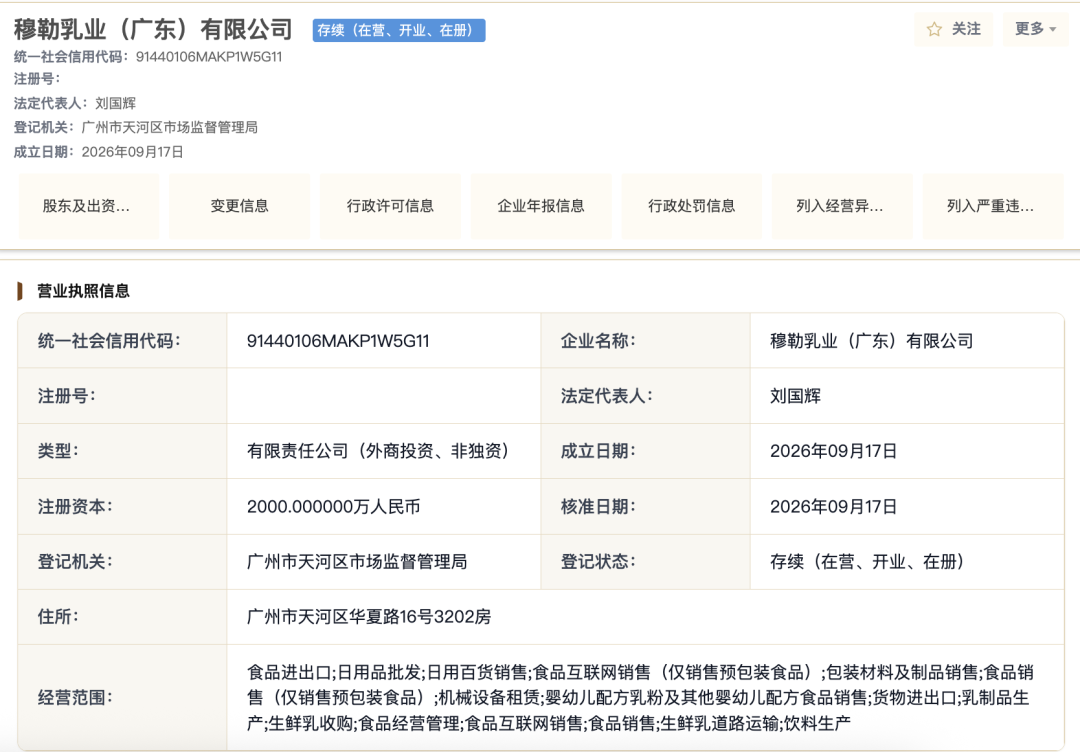Viewport: 1080px width, 752px height.
Task: Click the 营业执照信息 section heading
Action: point(83,291)
